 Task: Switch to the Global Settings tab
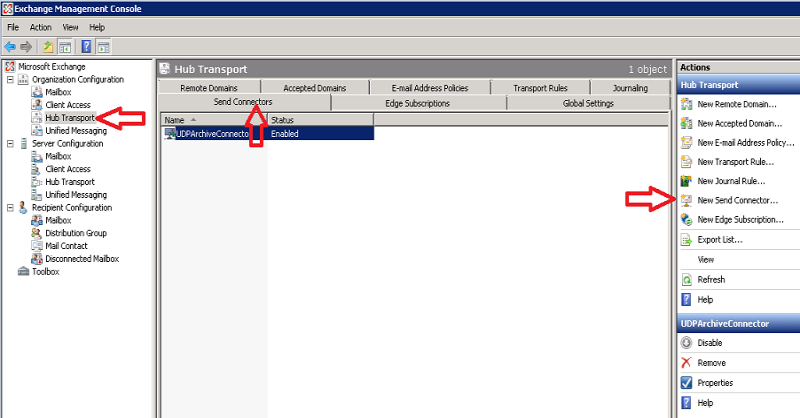coord(588,103)
